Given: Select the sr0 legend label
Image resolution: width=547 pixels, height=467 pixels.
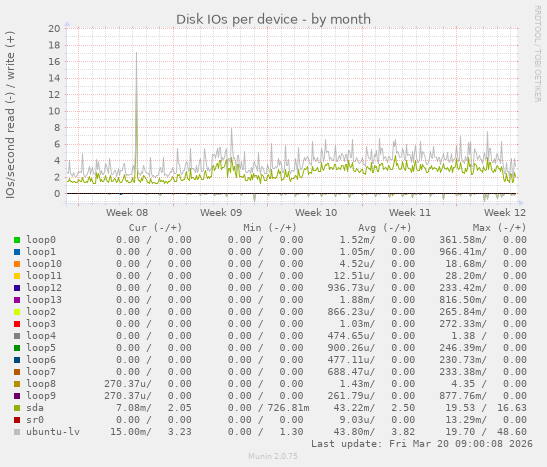Looking at the screenshot, I should (35, 420).
